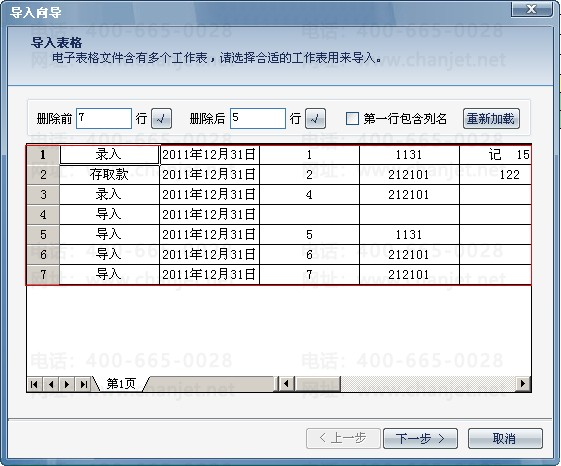Image resolution: width=561 pixels, height=466 pixels.
Task: Click the horizontal scrollbar right arrow
Action: point(523,384)
